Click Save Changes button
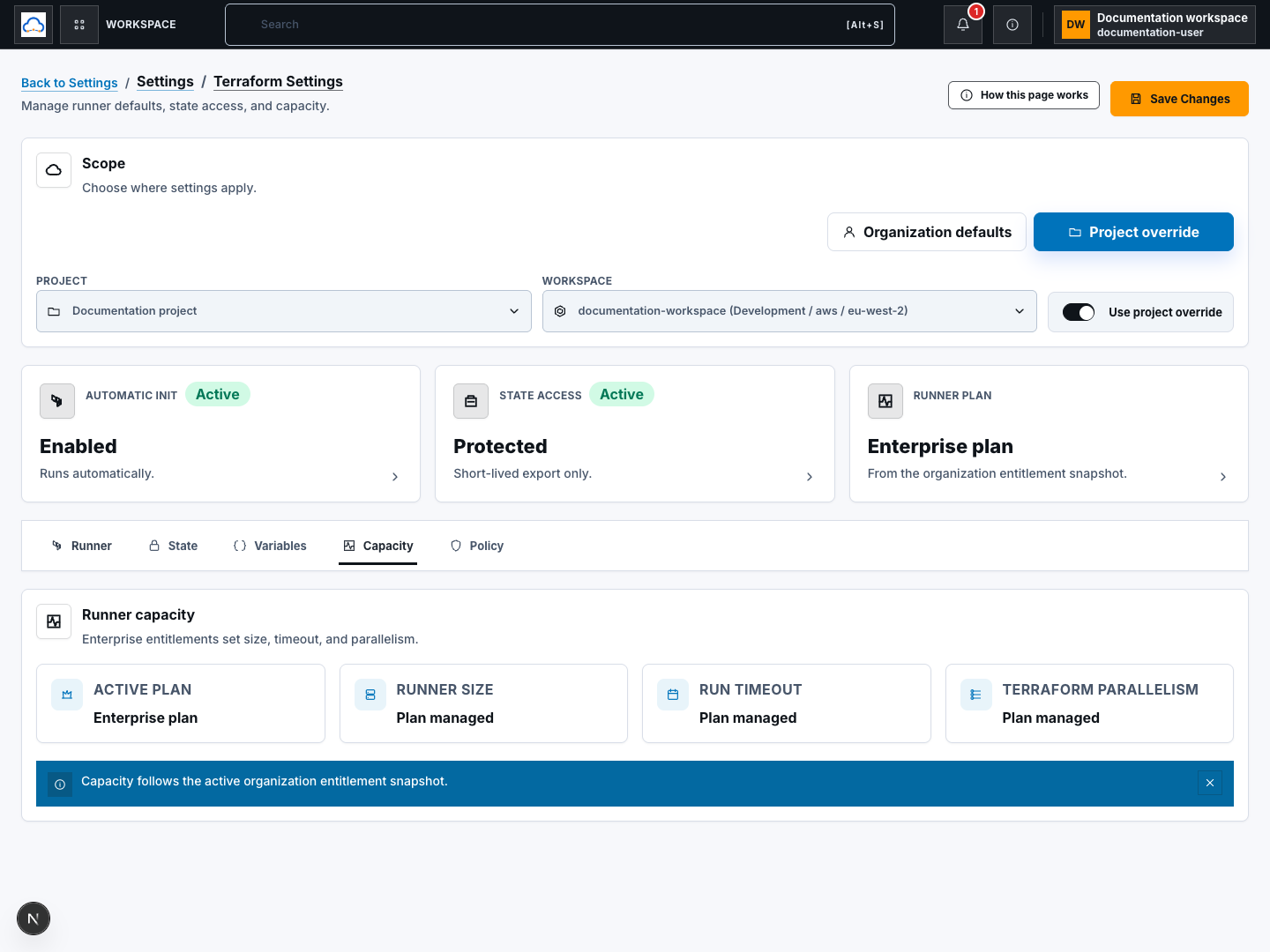This screenshot has height=952, width=1270. pyautogui.click(x=1179, y=99)
